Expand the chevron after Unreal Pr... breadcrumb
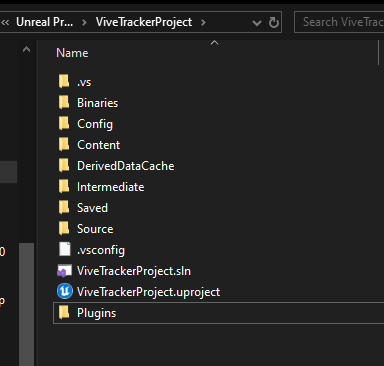This screenshot has width=384, height=366. point(84,23)
